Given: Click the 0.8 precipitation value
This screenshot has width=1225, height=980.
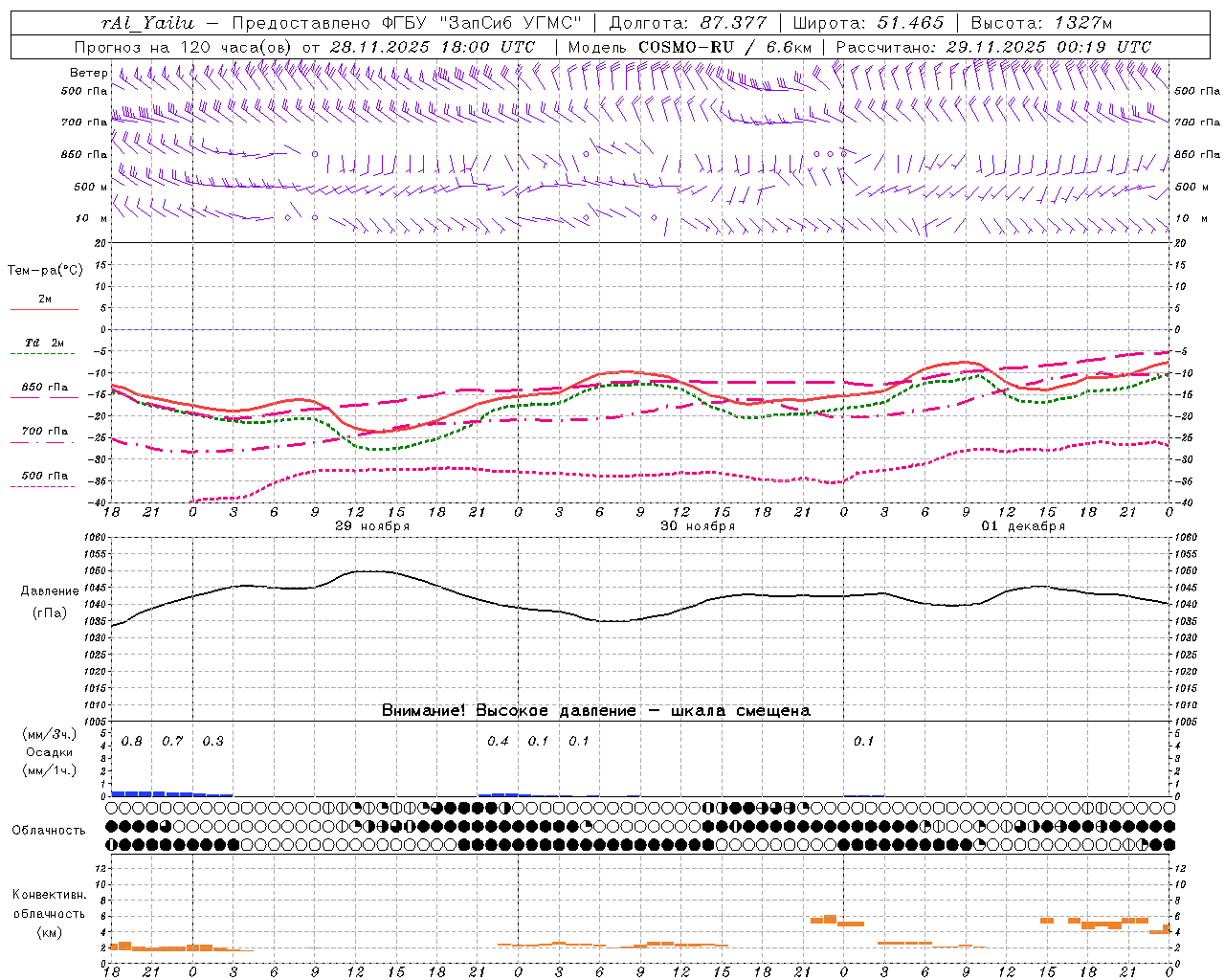Looking at the screenshot, I should click(132, 742).
